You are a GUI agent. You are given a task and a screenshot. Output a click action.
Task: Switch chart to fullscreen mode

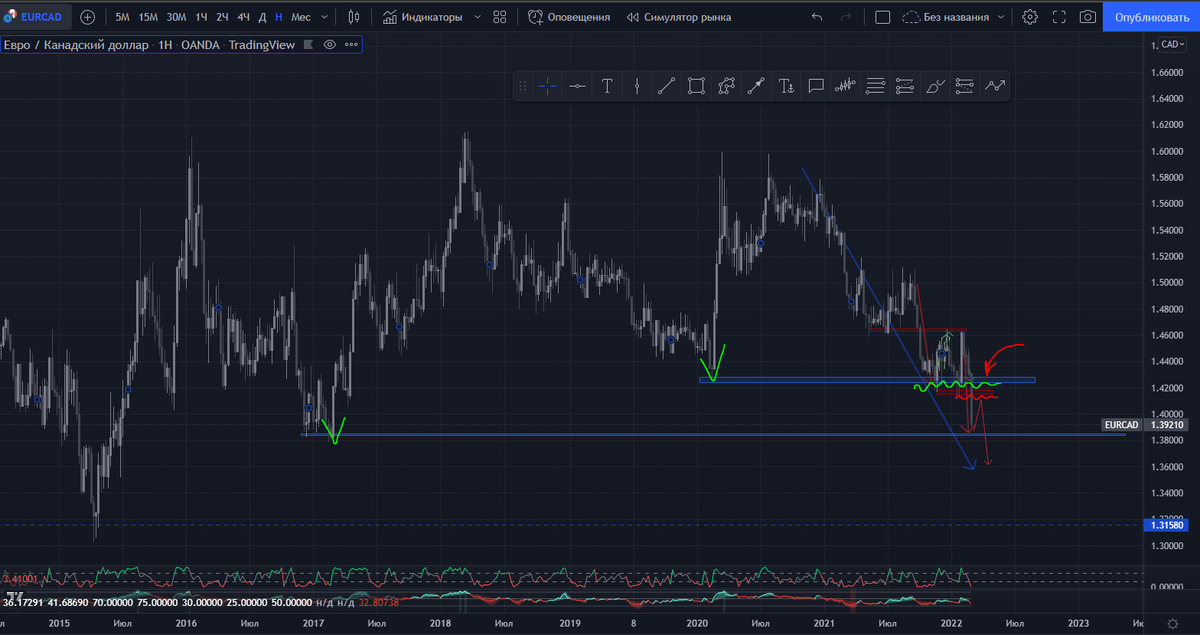point(1059,17)
